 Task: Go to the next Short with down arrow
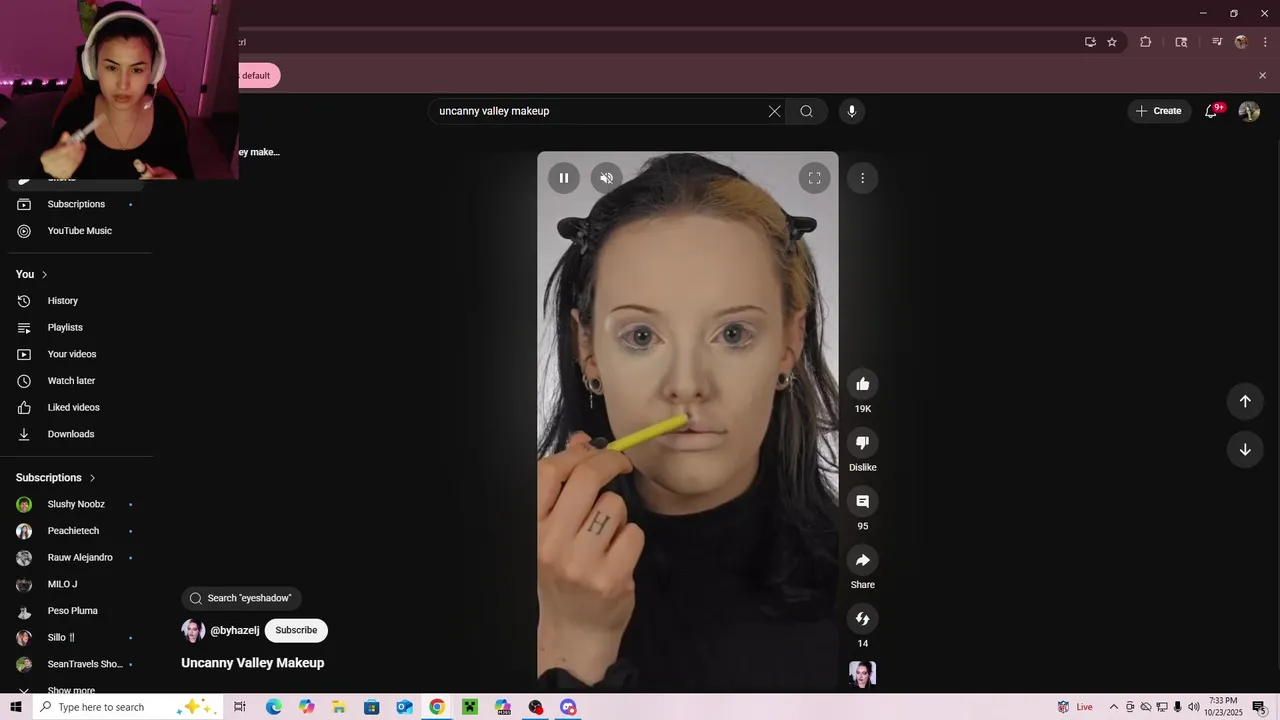1245,450
